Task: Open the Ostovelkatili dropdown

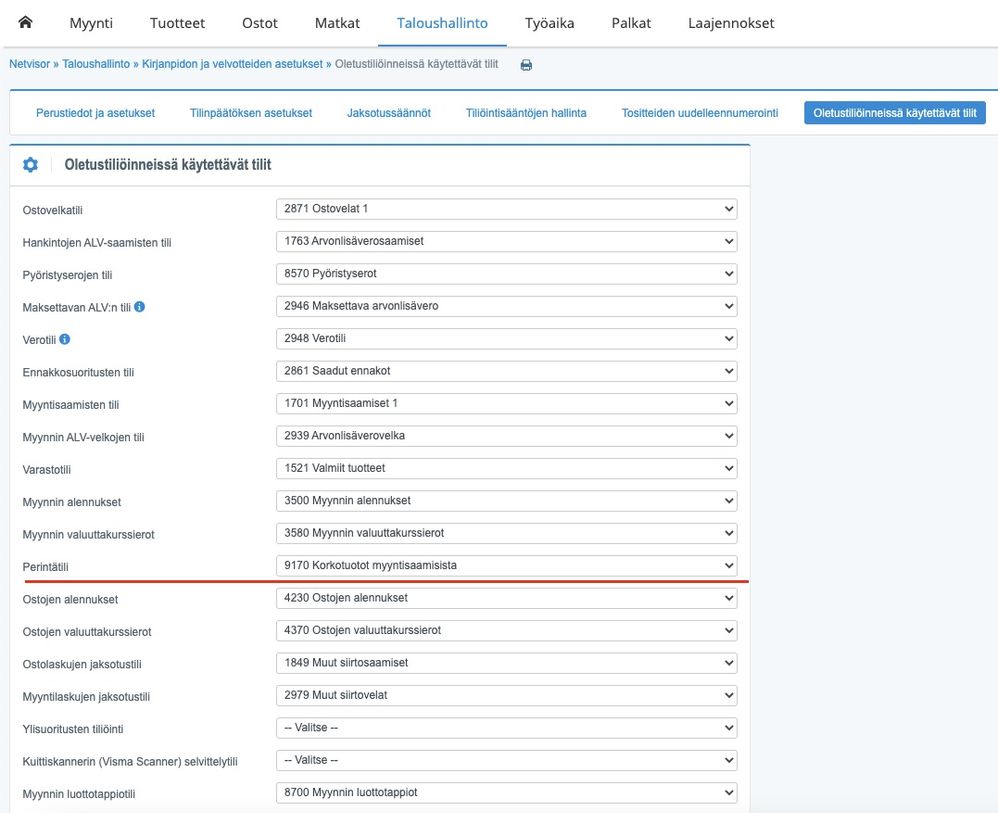Action: point(506,209)
